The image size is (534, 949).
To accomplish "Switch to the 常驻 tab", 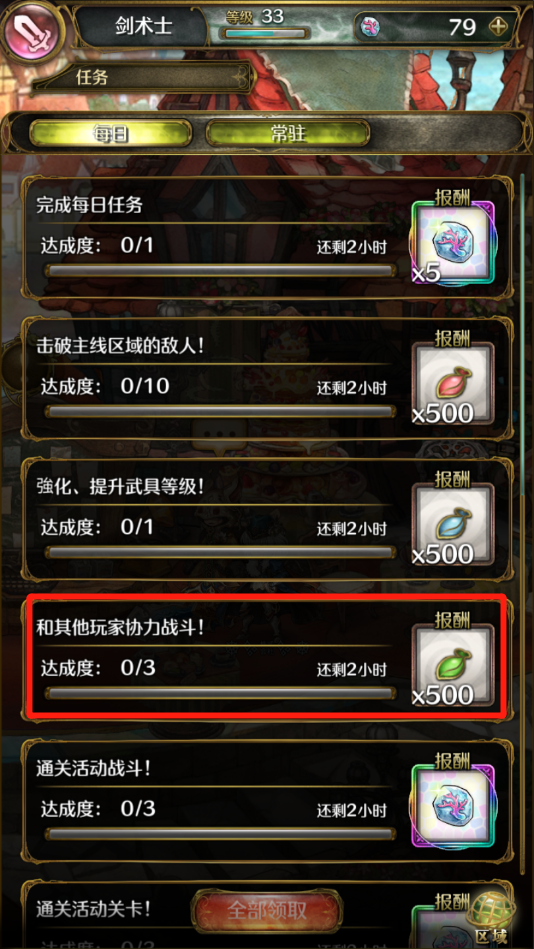I will pos(288,134).
